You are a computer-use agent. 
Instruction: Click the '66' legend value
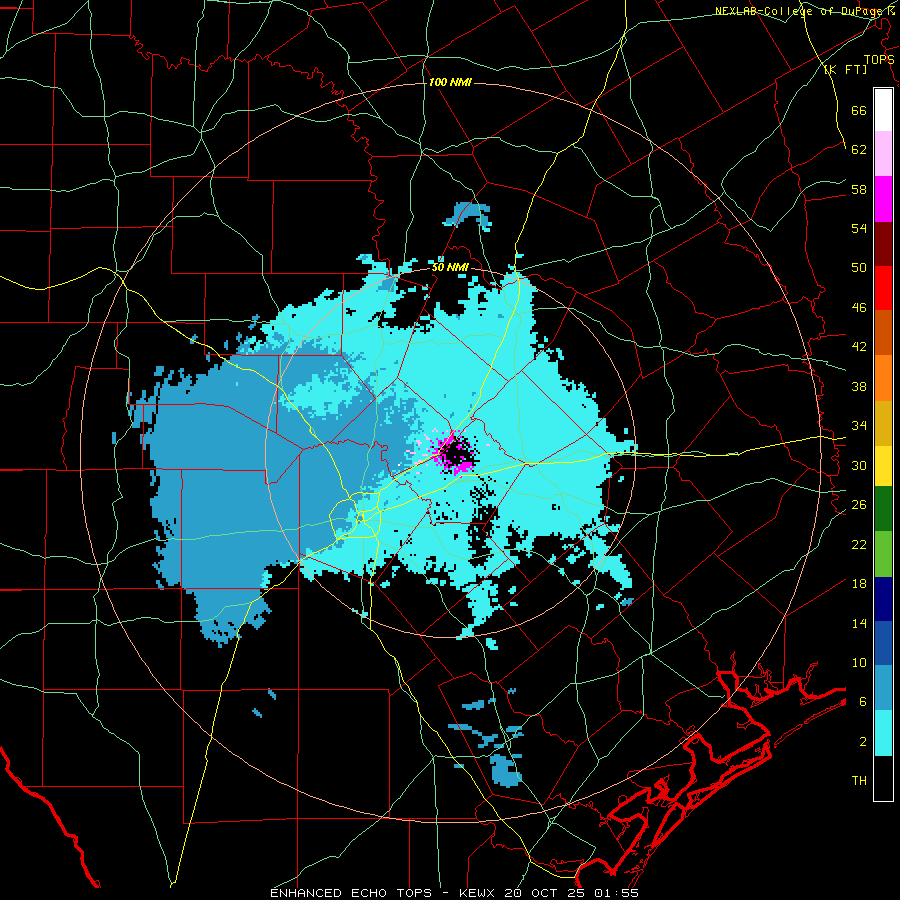pos(859,111)
